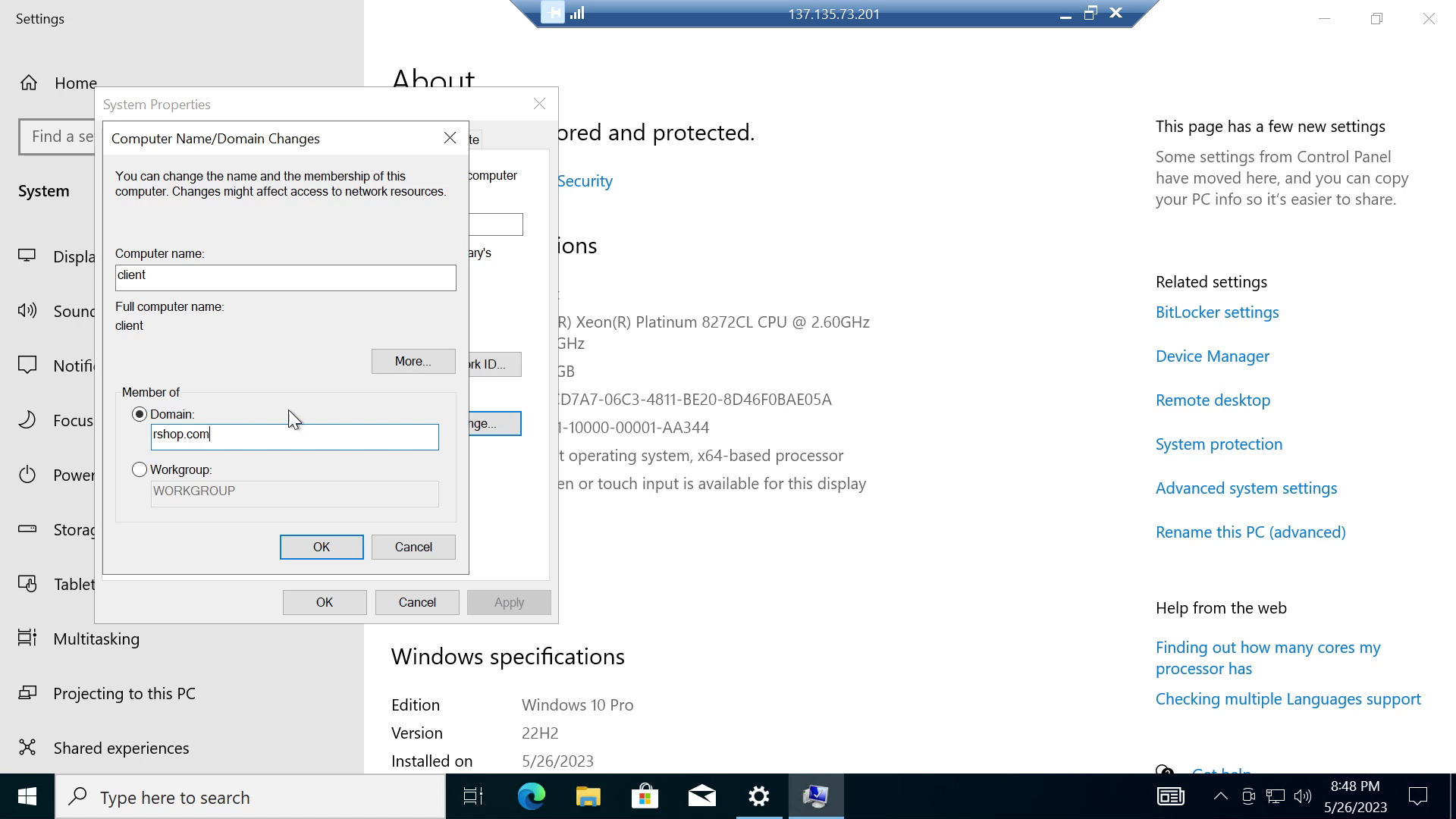Viewport: 1456px width, 819px height.
Task: Select the Domain radio button
Action: point(139,413)
